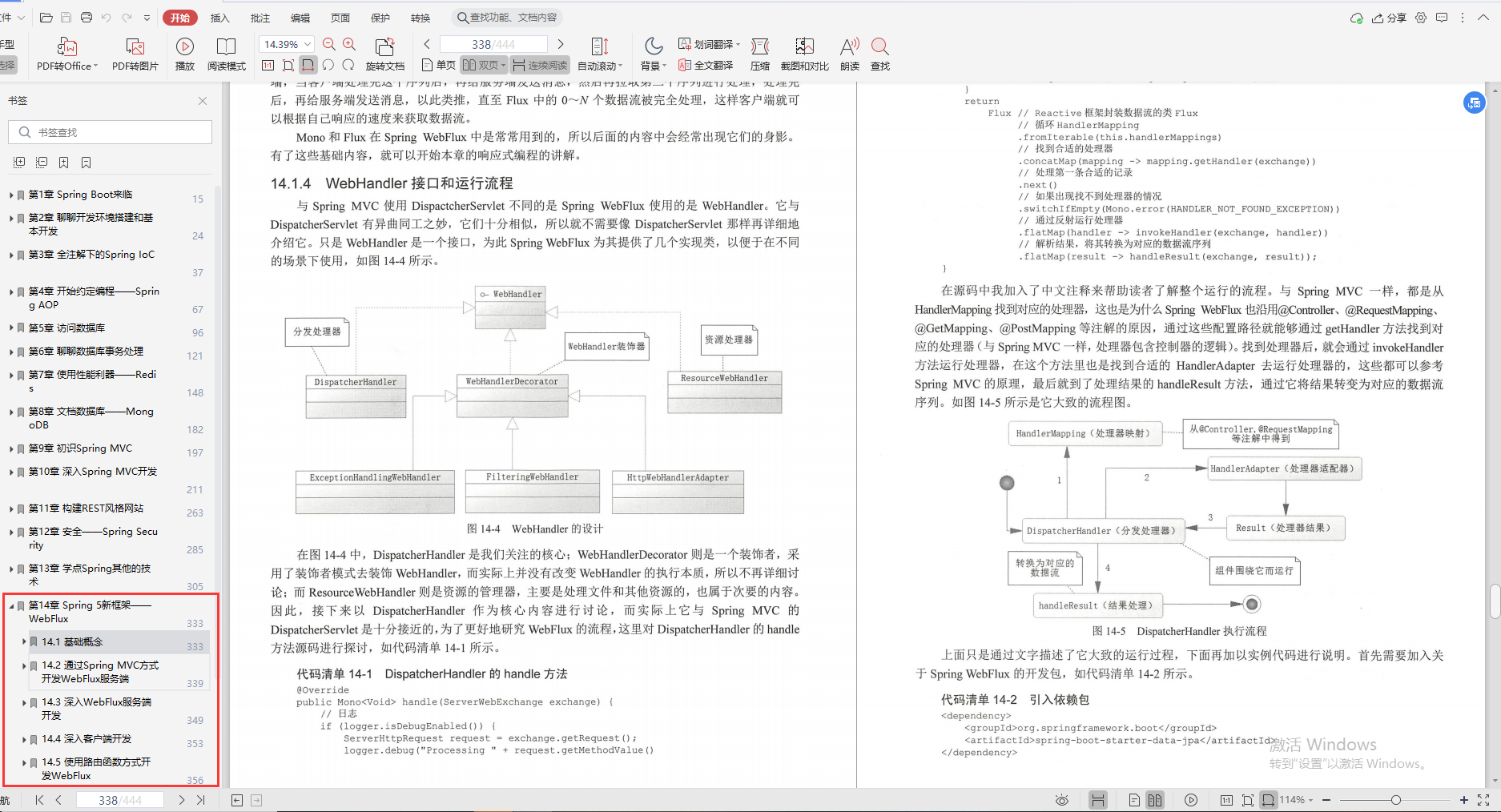This screenshot has width=1501, height=812.
Task: Open quick access customize dropdown arrow
Action: [147, 18]
